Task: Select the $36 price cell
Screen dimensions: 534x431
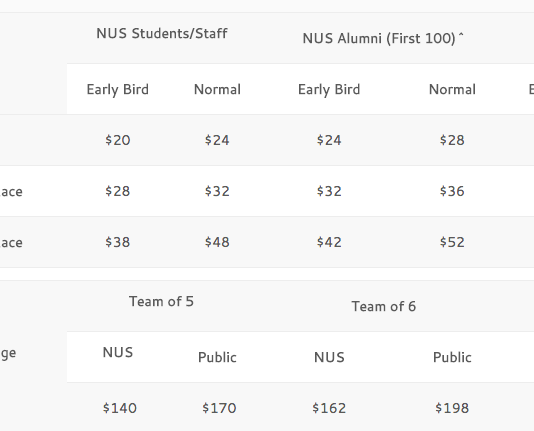Action: (452, 191)
